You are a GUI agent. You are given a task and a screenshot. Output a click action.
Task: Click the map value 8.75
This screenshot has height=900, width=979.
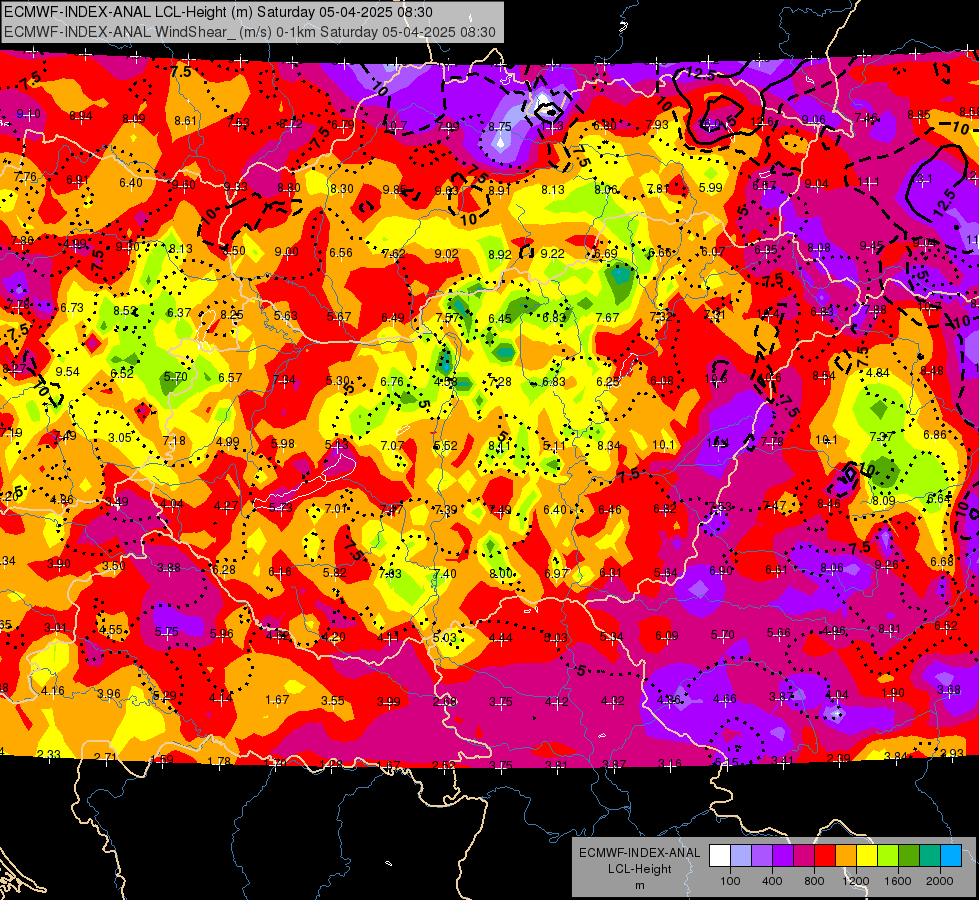point(500,126)
